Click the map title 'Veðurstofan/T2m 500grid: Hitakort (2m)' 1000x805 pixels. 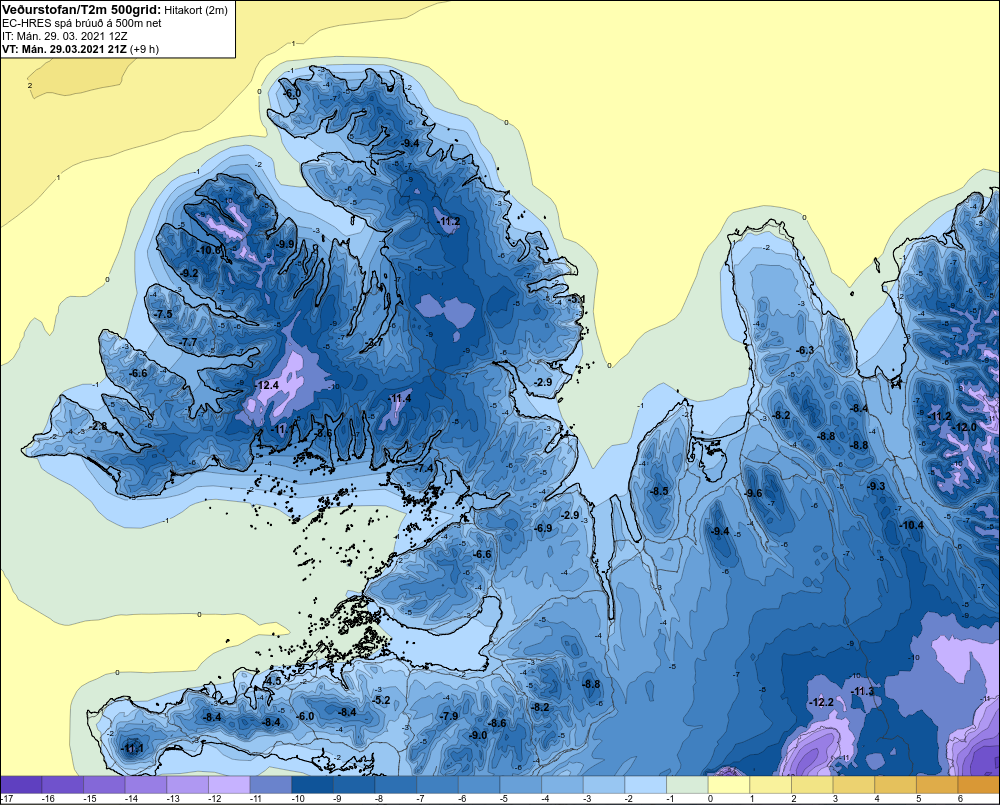point(114,10)
